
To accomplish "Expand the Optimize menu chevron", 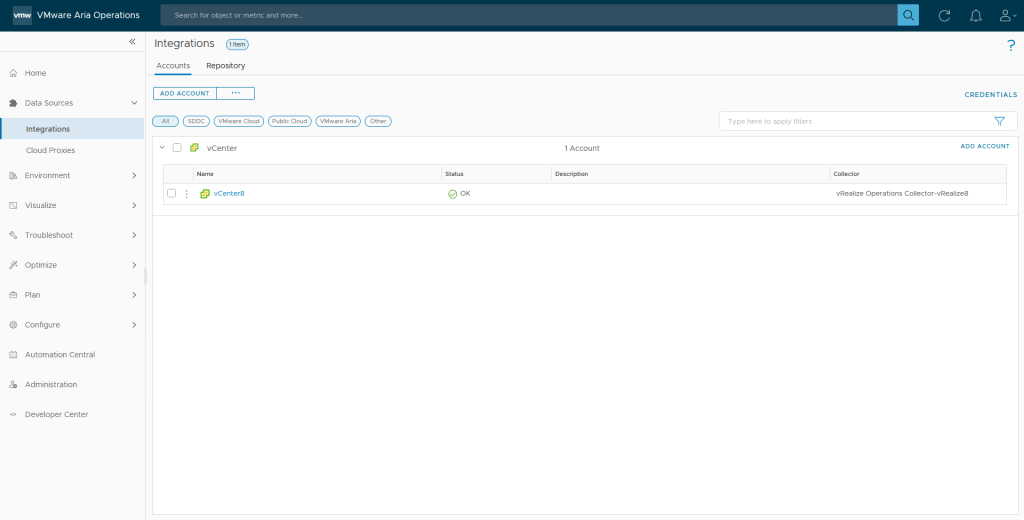I will (x=135, y=265).
